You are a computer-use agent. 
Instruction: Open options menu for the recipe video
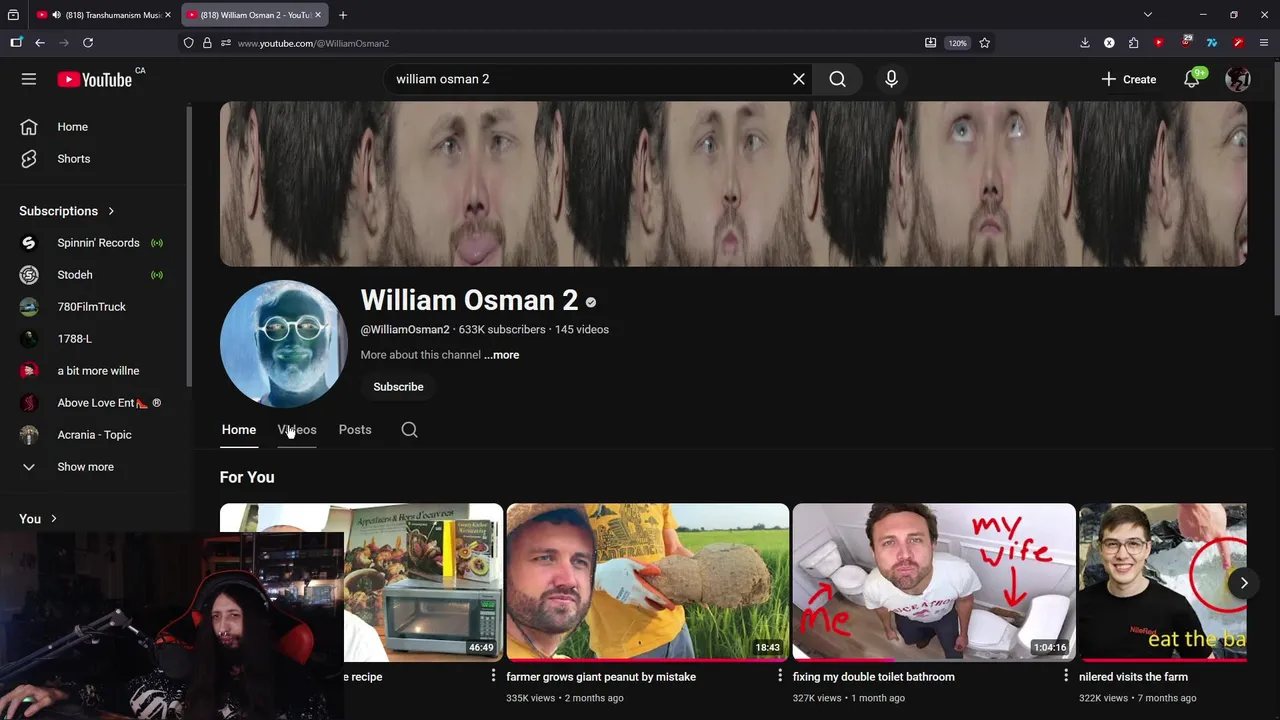click(493, 677)
